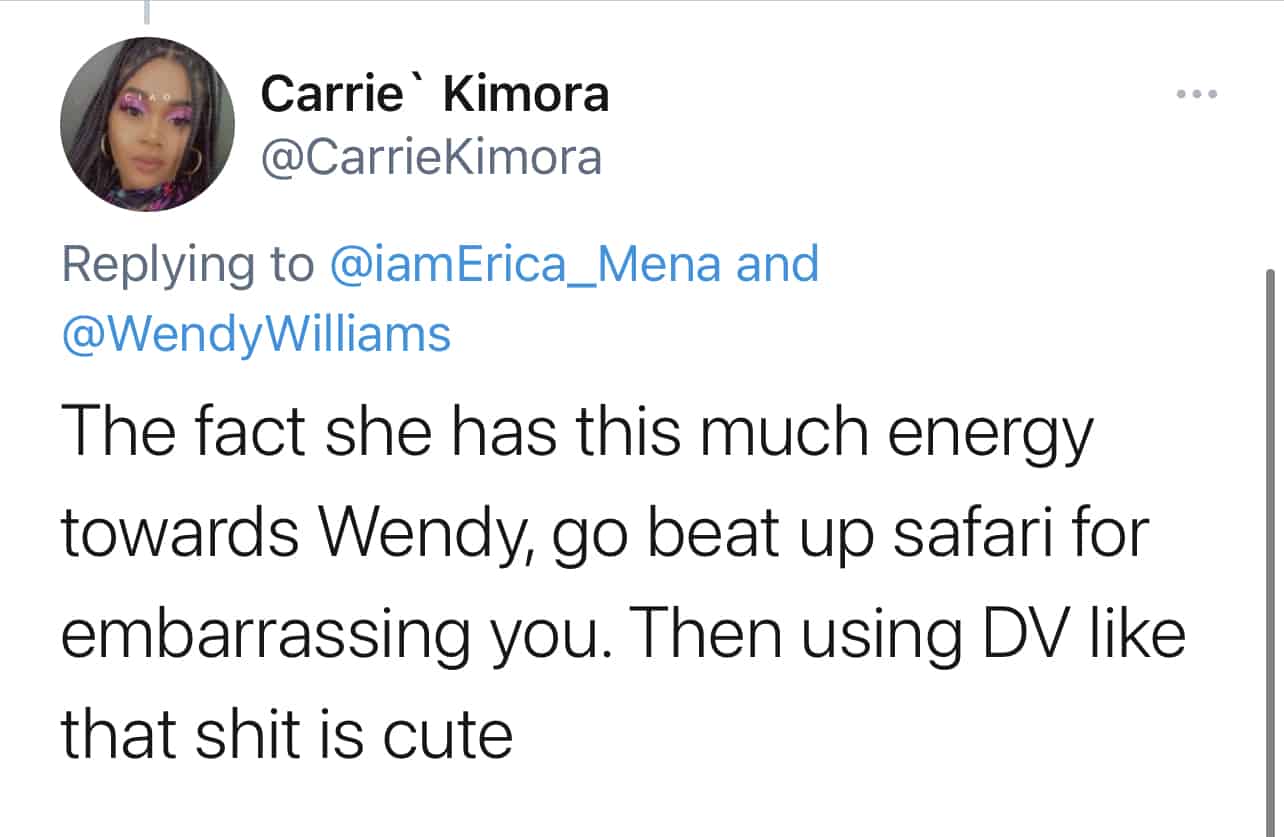Click the gray "Replying to" label

tap(187, 264)
